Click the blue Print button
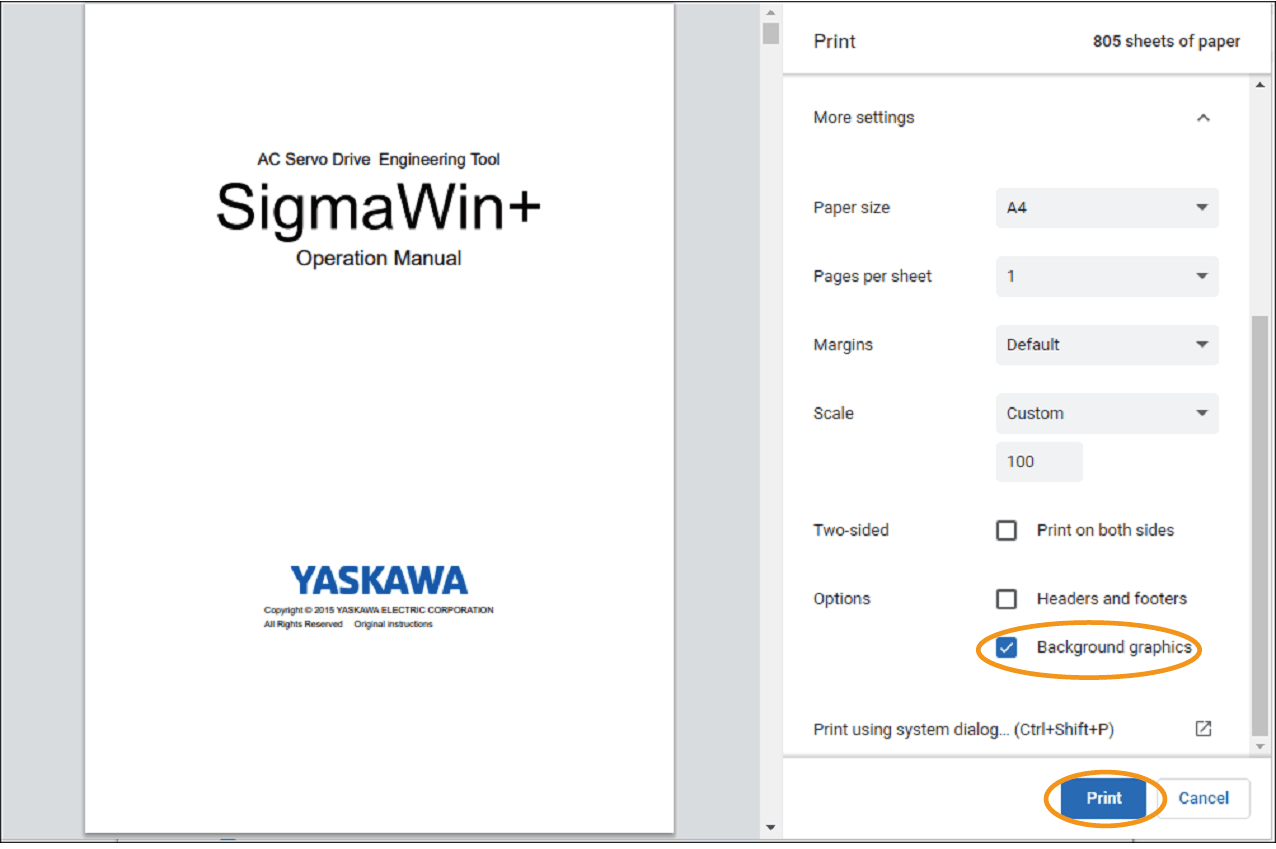 [1104, 798]
